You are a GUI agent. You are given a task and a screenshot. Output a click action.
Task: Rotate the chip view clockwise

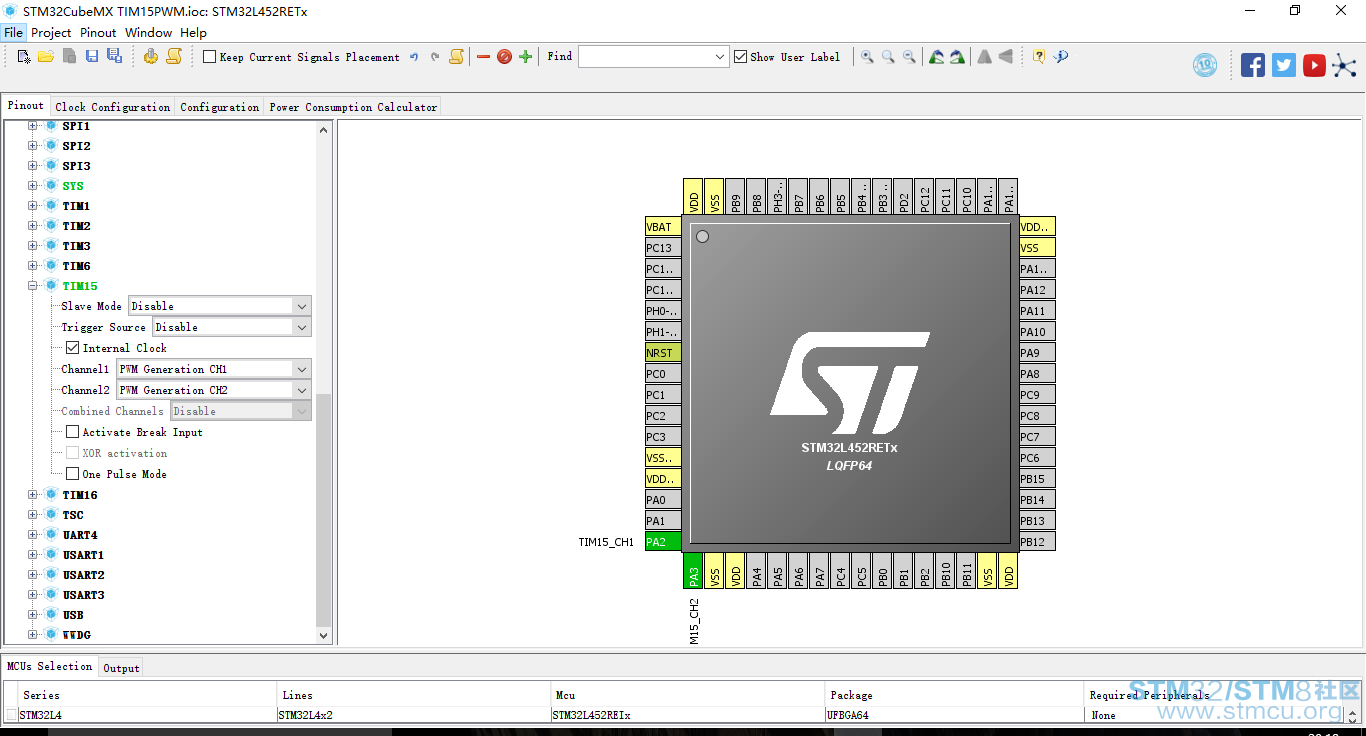957,57
